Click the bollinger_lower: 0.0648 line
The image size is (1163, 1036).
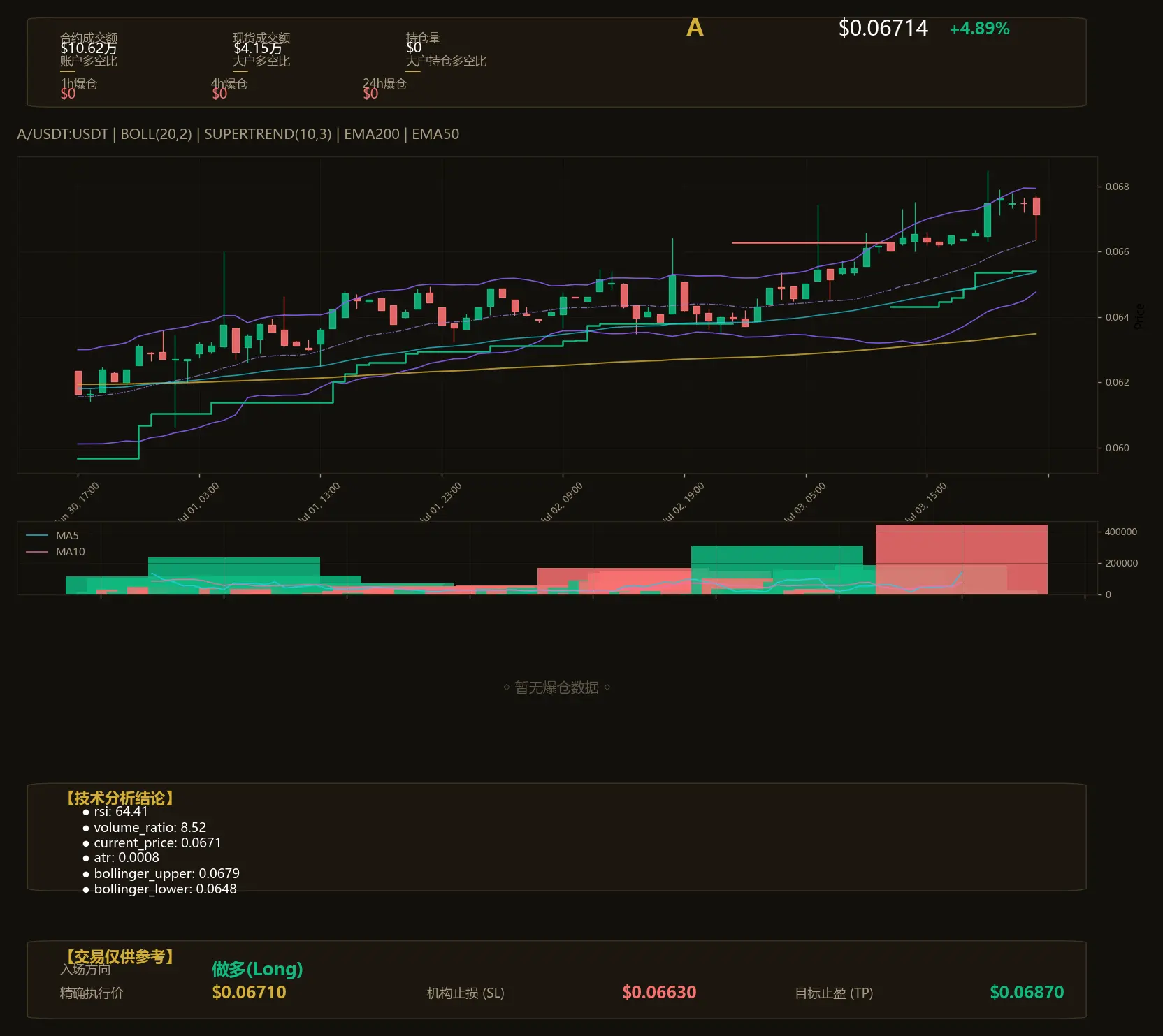[x=159, y=889]
